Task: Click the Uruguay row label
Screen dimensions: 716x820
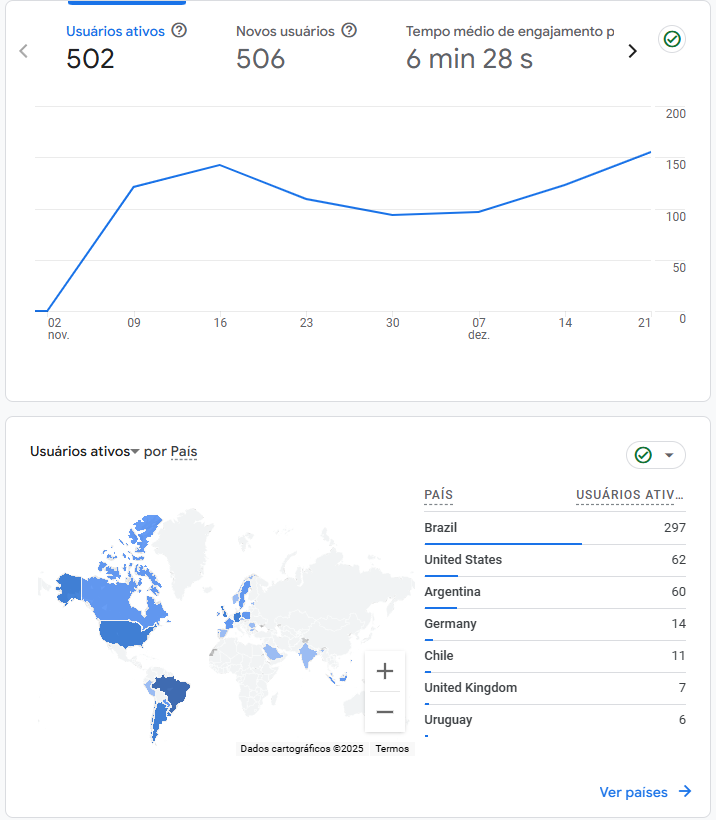Action: (x=448, y=720)
